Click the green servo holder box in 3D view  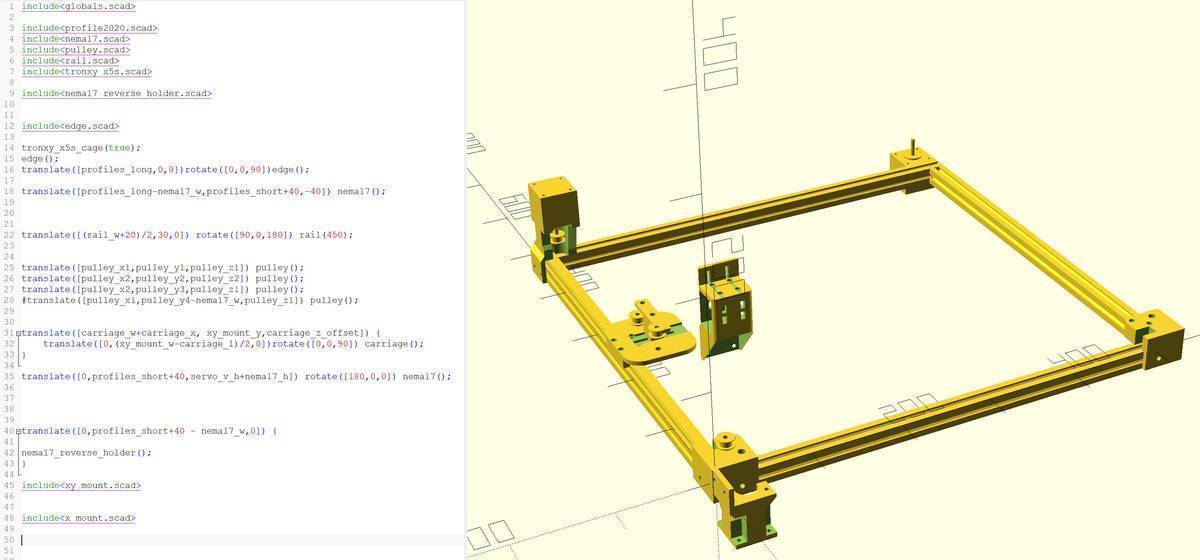tap(728, 310)
